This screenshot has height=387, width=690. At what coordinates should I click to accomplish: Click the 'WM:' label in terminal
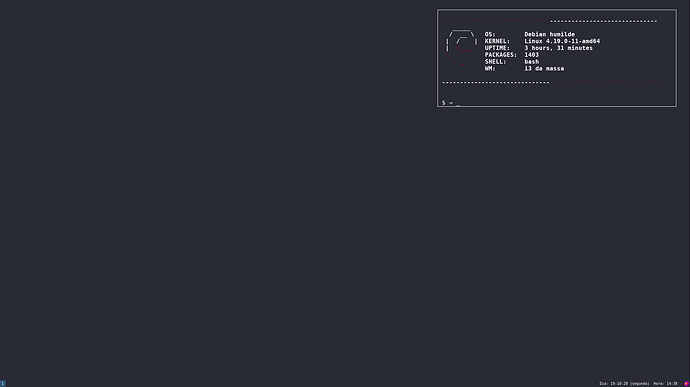(x=490, y=69)
